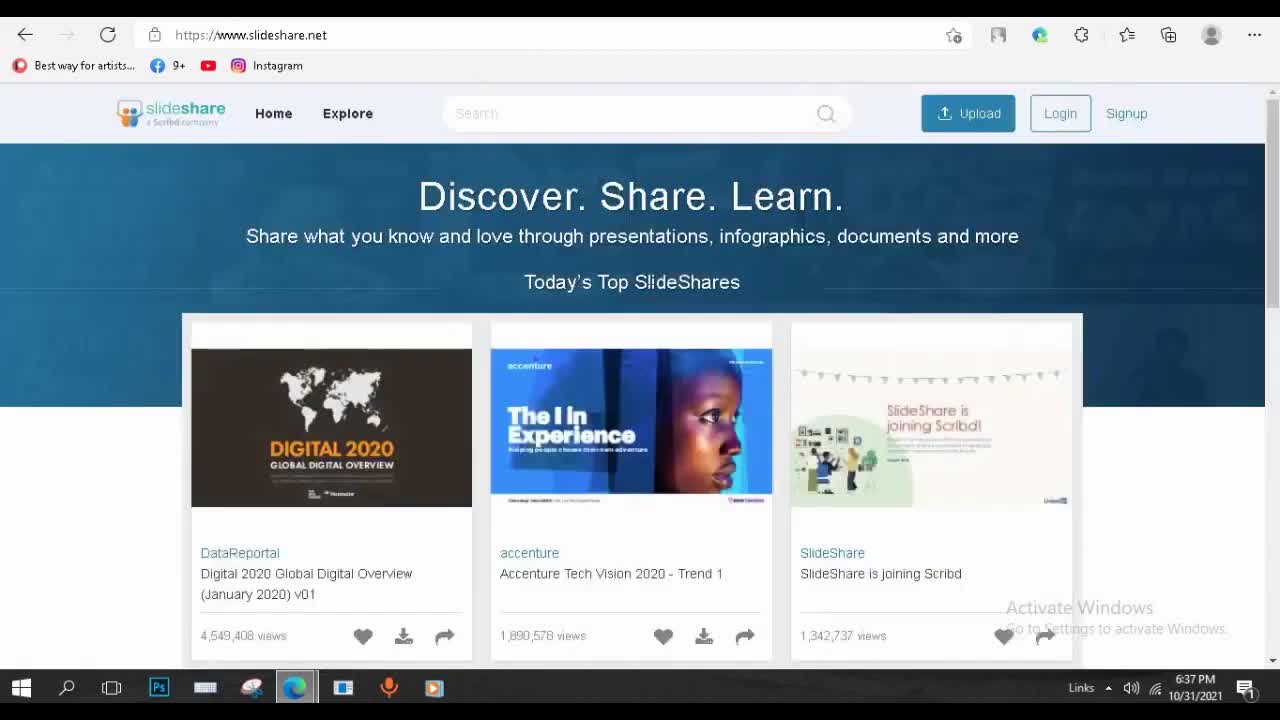Open Facebook bookmark

point(167,65)
